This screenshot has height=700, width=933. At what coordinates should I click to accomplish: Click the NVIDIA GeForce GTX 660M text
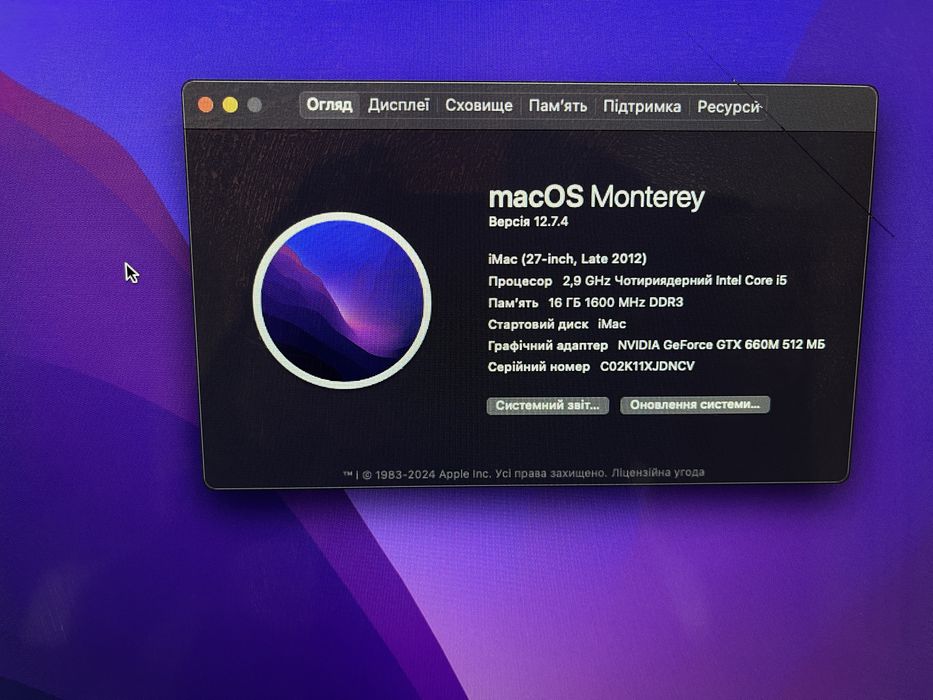(x=721, y=345)
